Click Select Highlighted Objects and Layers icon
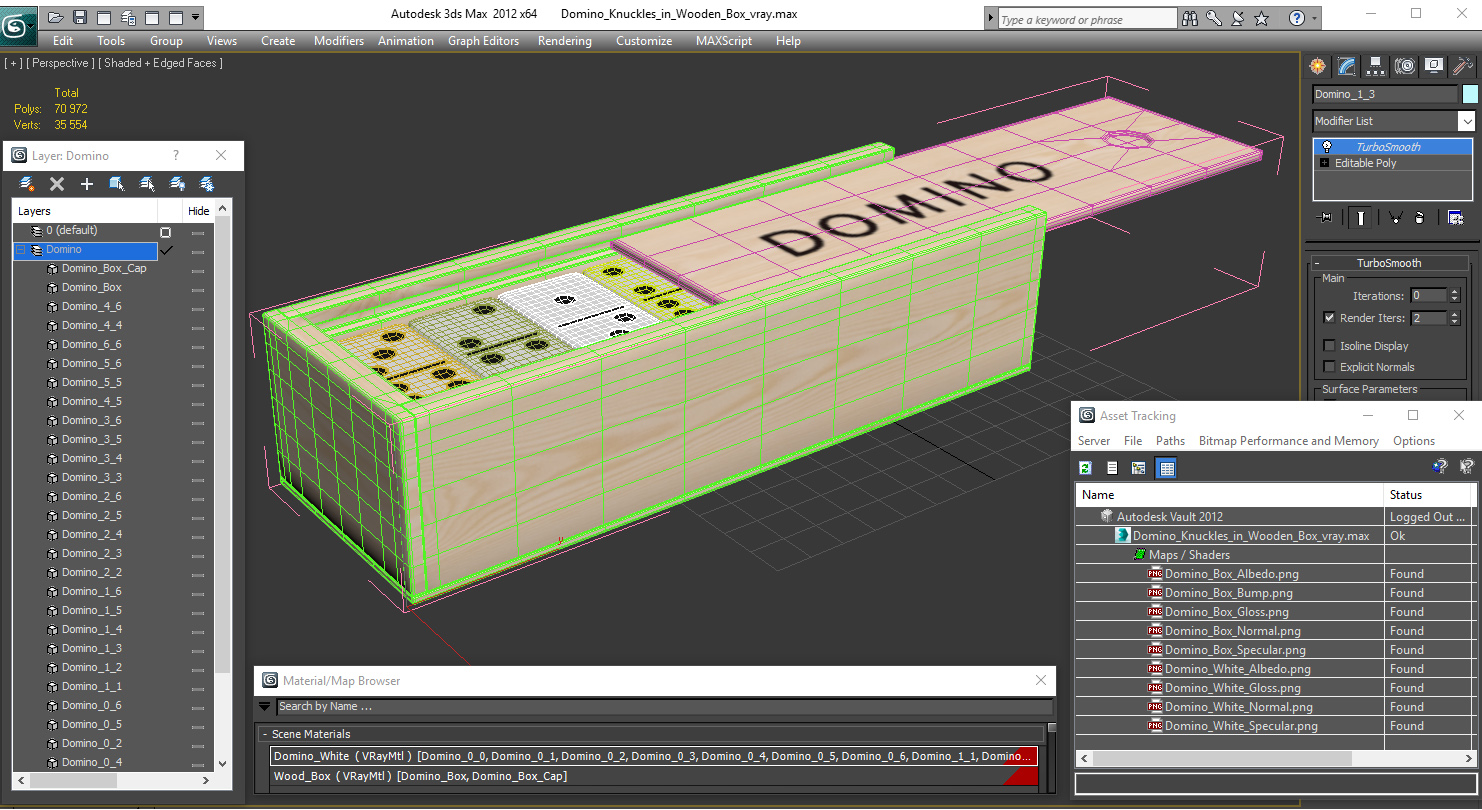This screenshot has height=810, width=1482. [117, 184]
